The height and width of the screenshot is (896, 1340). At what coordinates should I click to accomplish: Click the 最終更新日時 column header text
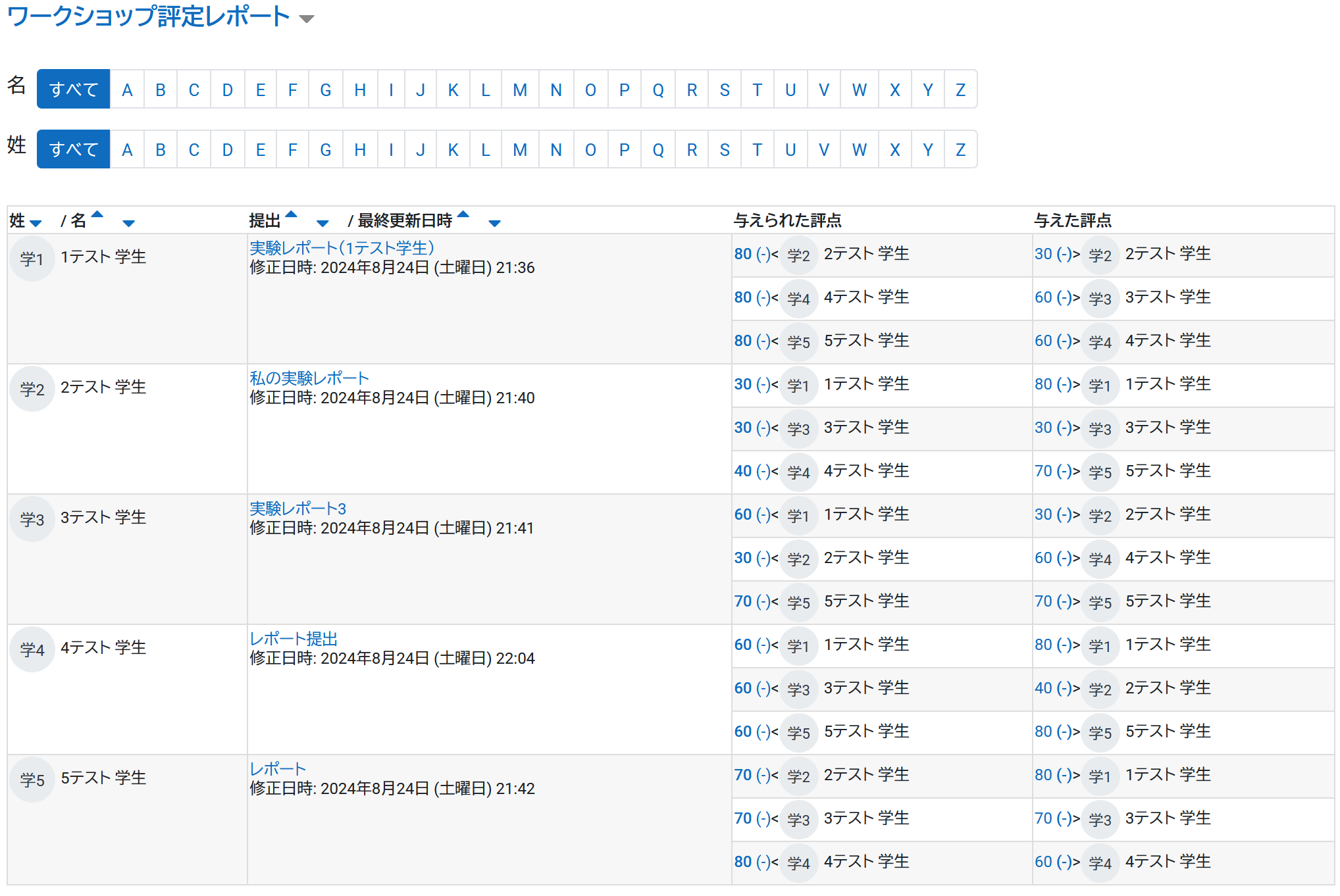(405, 220)
